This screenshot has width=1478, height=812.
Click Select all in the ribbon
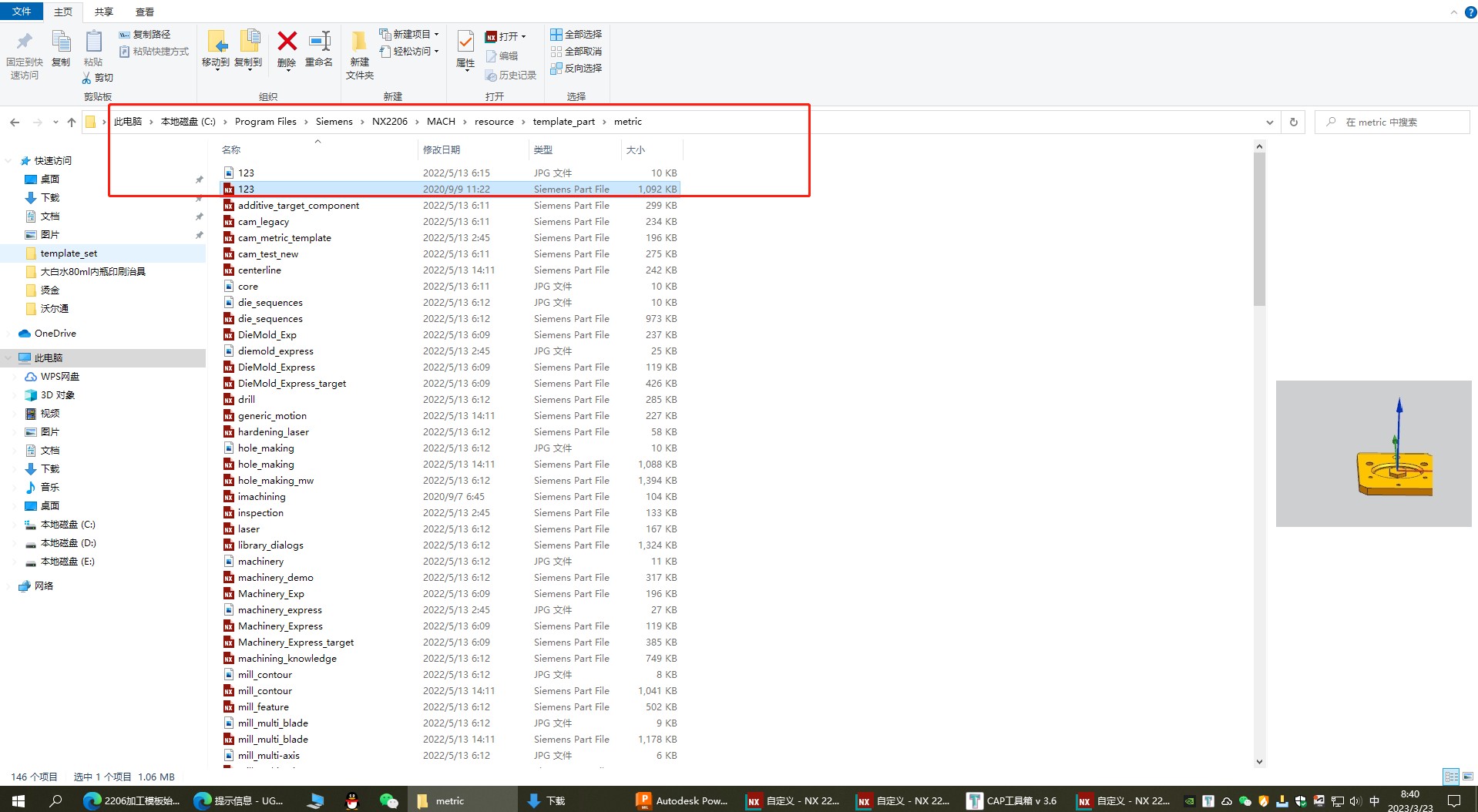coord(576,35)
